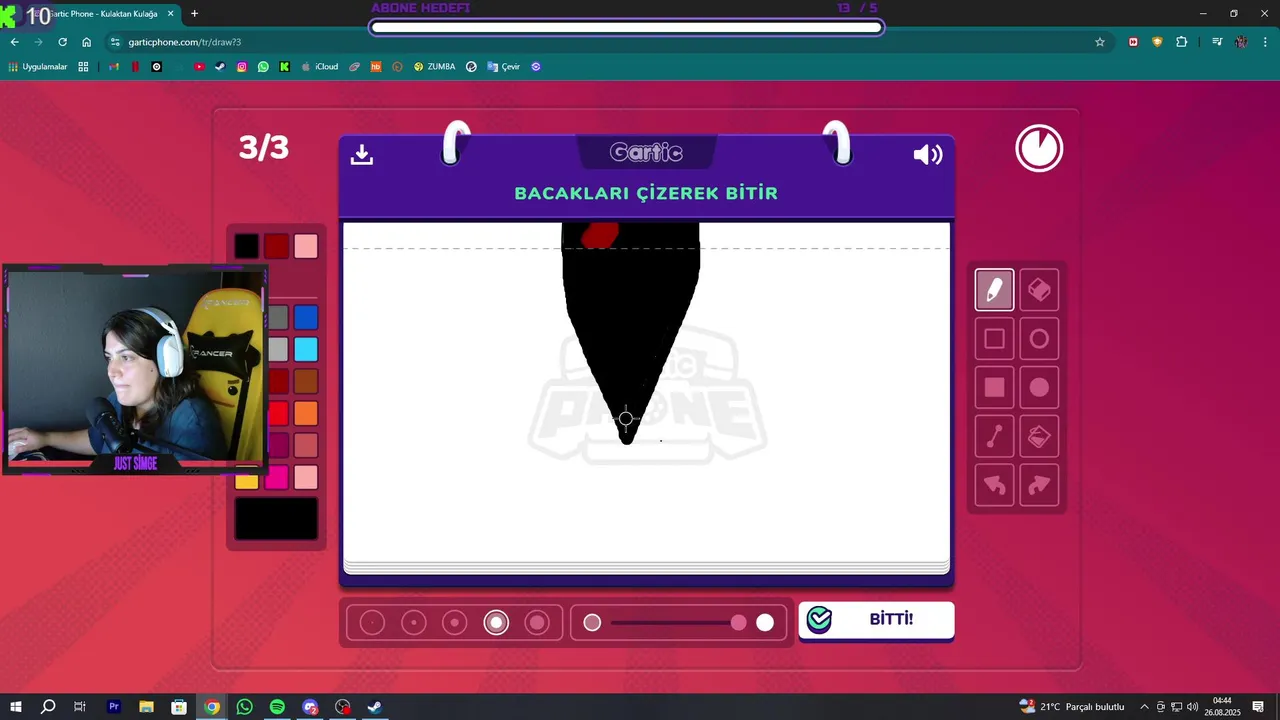Pick the brown color swatch
The width and height of the screenshot is (1280, 720).
pos(306,381)
